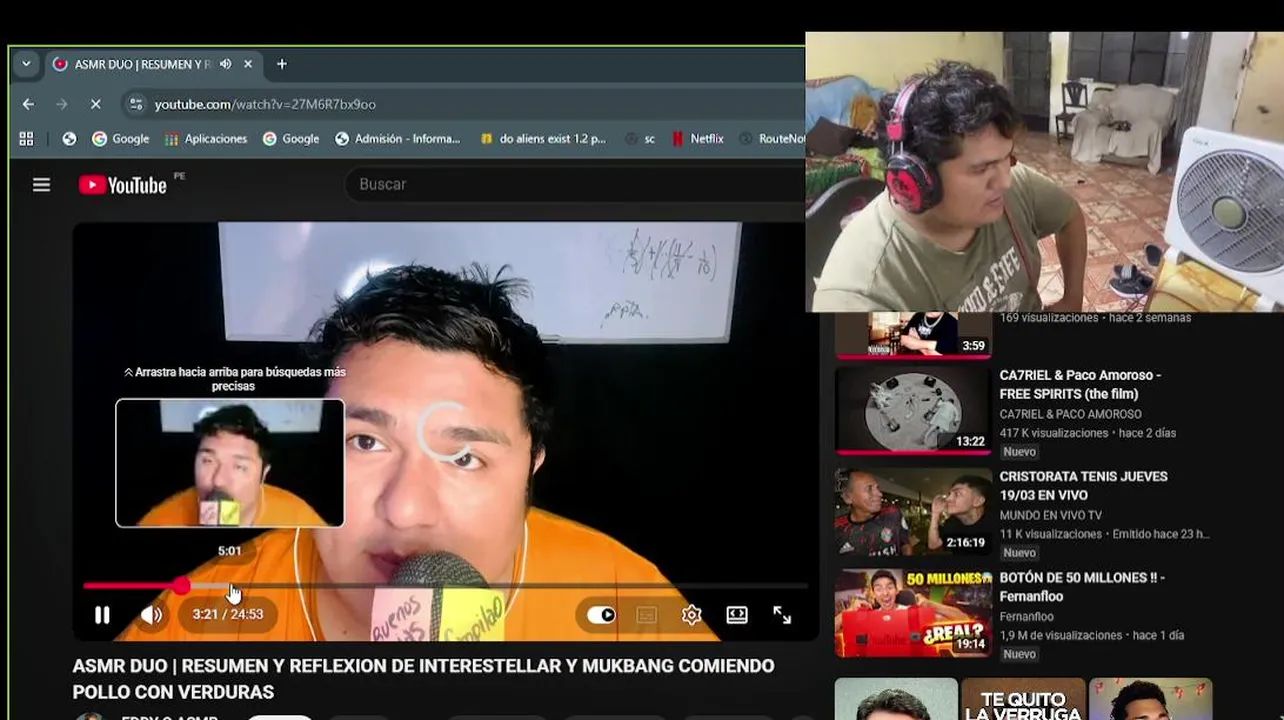The height and width of the screenshot is (720, 1284).
Task: Switch to theater mode
Action: coord(737,615)
